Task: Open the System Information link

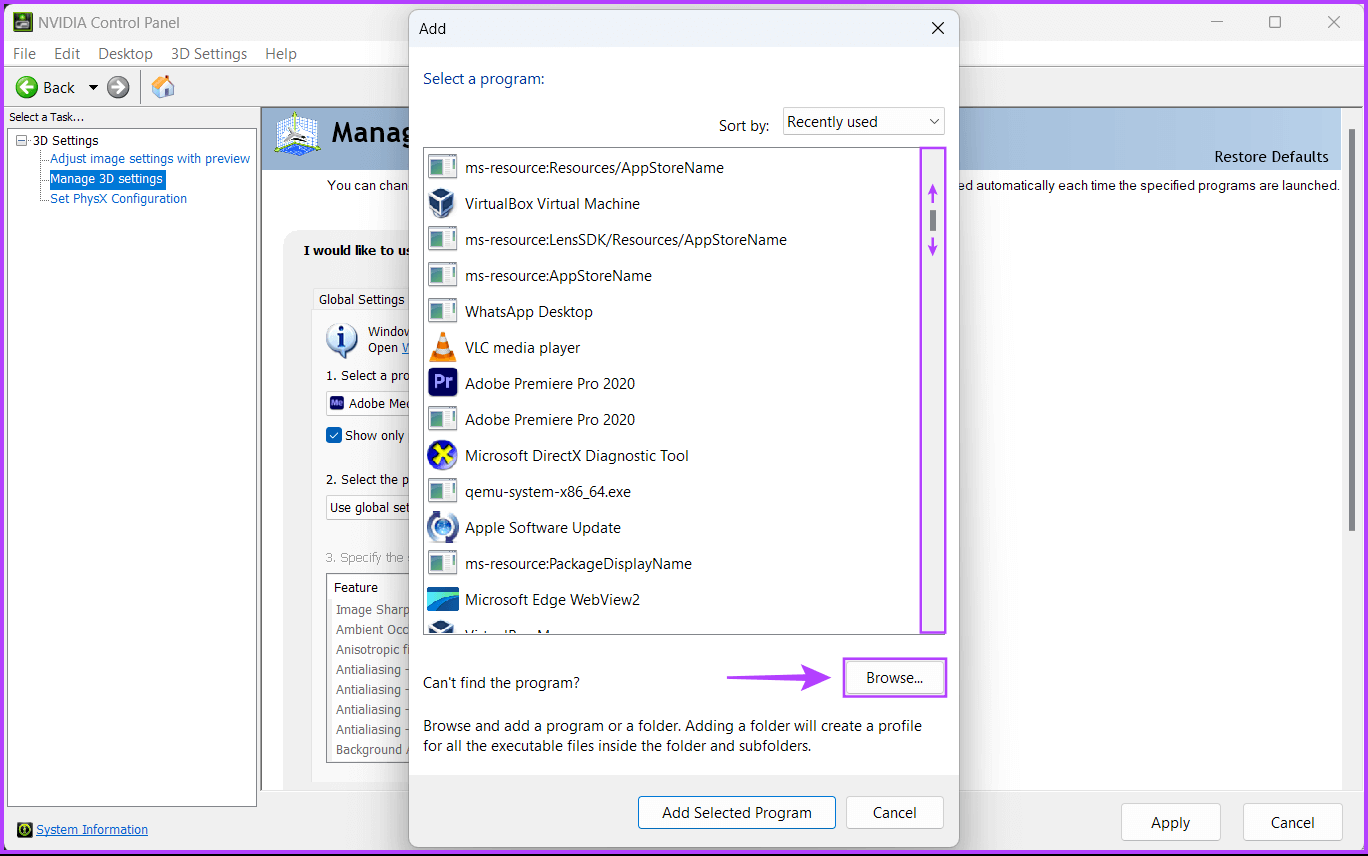Action: pyautogui.click(x=92, y=829)
